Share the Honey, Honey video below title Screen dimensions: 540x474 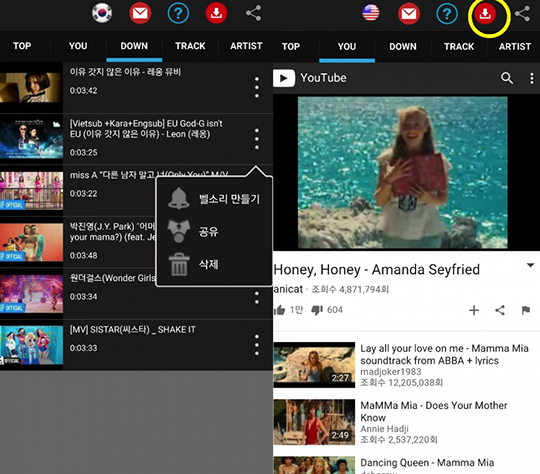(500, 310)
